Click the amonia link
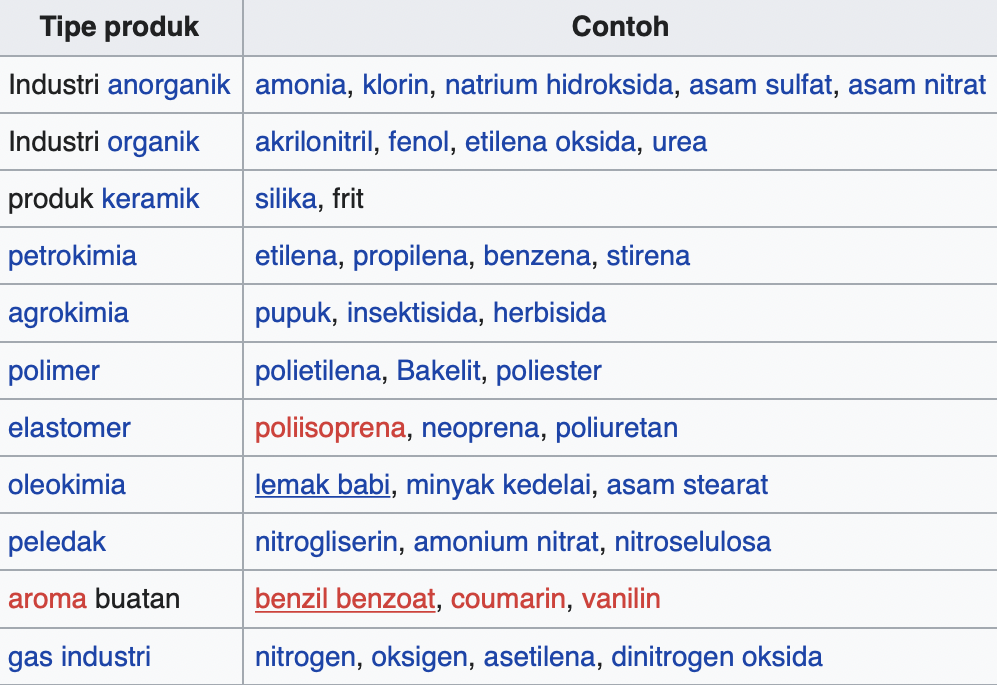 click(301, 85)
